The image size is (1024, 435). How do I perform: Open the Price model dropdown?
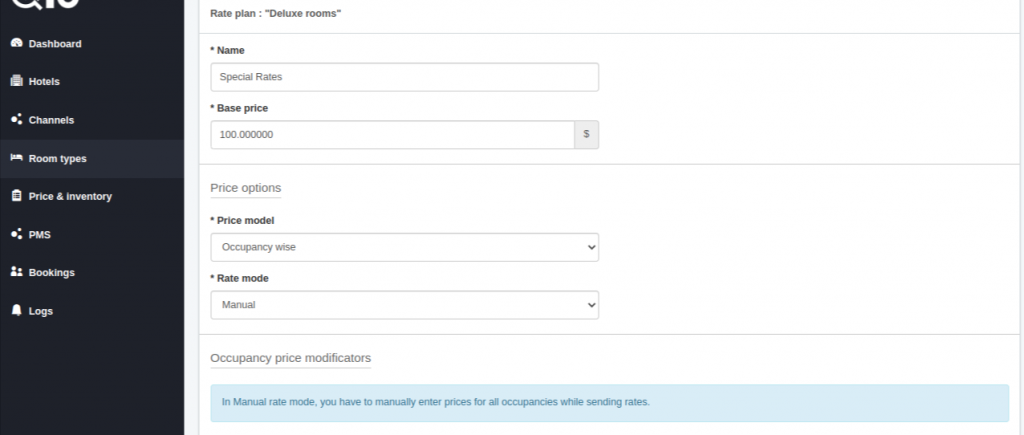(404, 248)
